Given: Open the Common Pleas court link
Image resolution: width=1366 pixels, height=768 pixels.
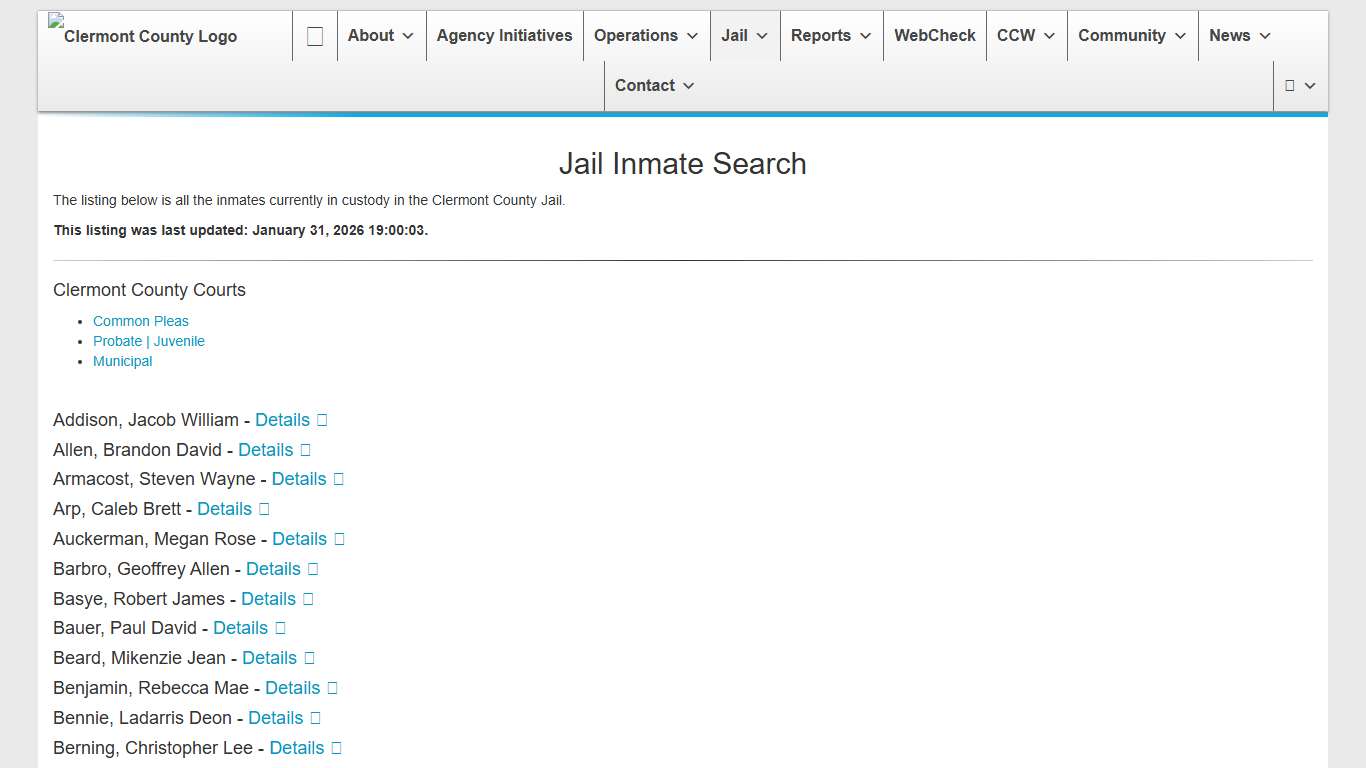Looking at the screenshot, I should click(140, 321).
